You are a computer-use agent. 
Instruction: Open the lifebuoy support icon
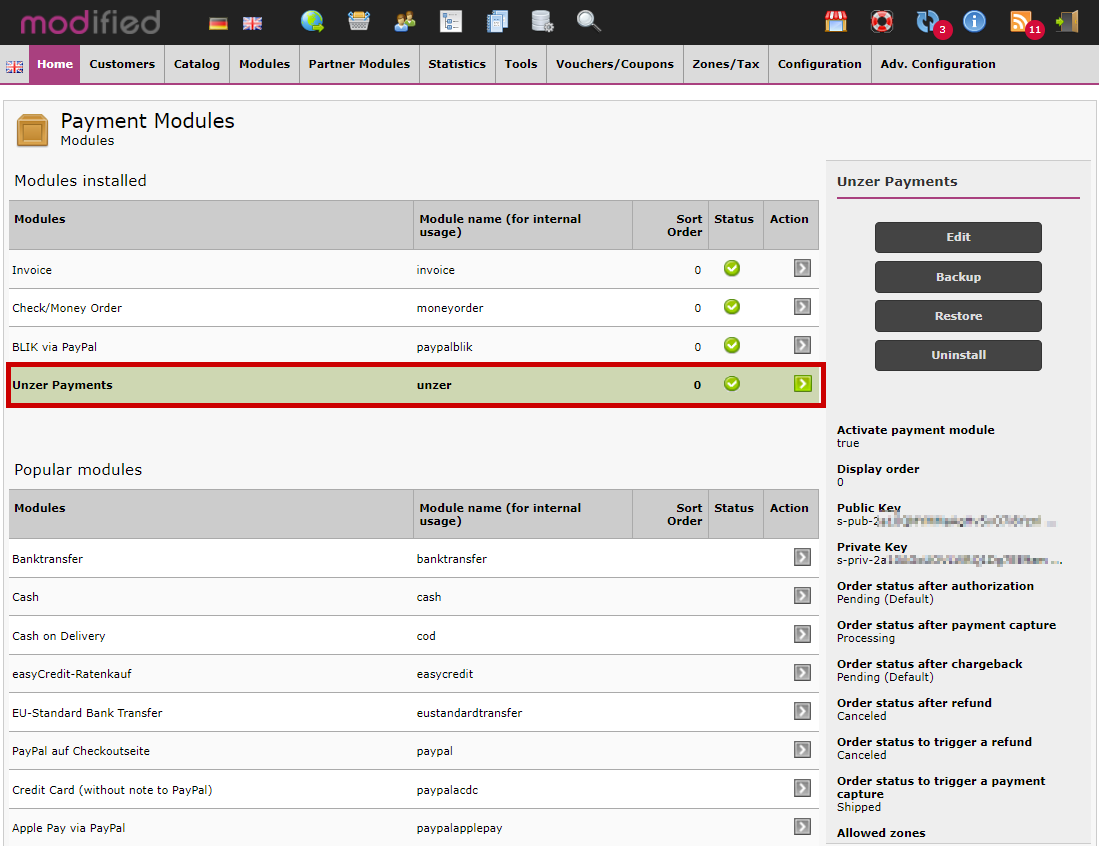(882, 22)
